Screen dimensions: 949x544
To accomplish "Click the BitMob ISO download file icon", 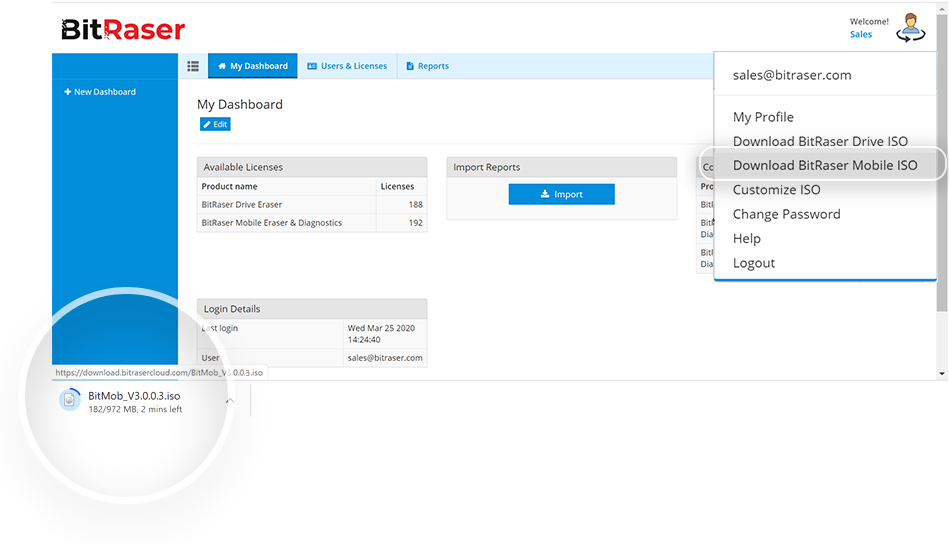I will click(69, 401).
